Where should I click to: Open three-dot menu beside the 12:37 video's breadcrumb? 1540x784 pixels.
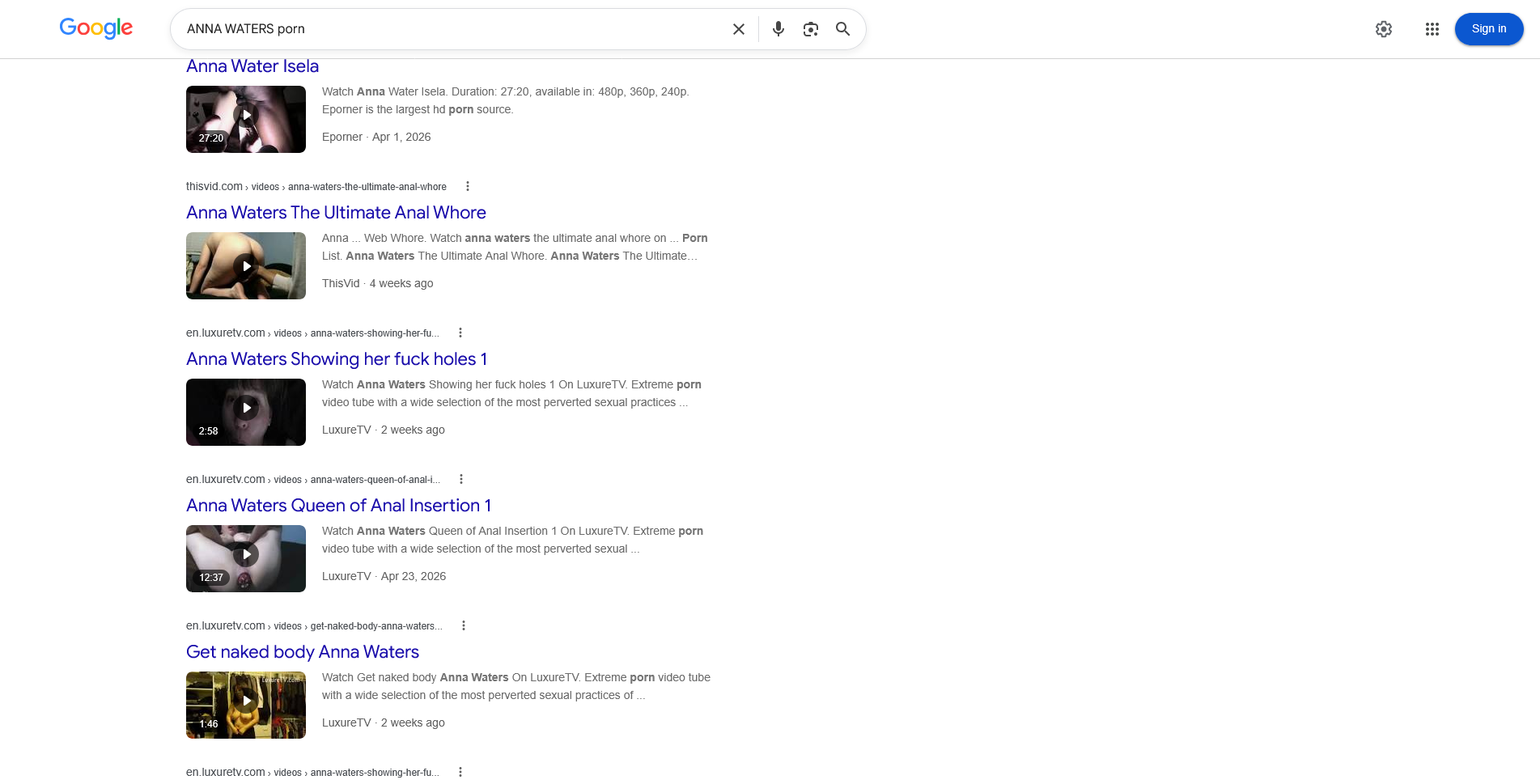tap(461, 479)
